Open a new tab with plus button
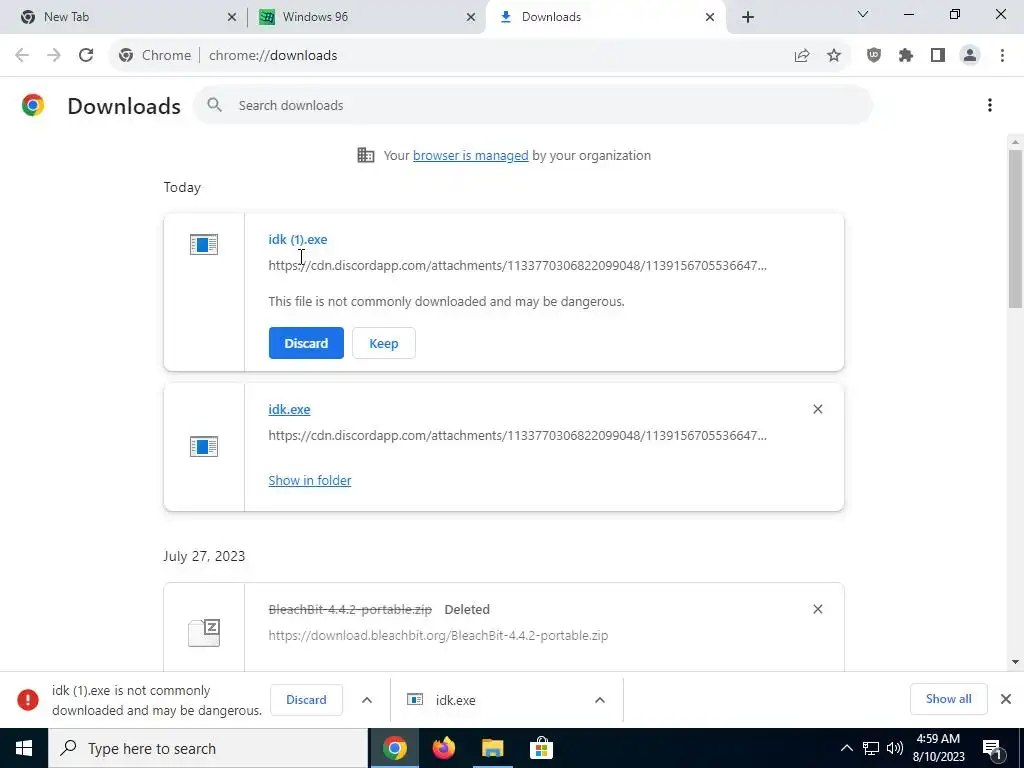Image resolution: width=1024 pixels, height=768 pixels. 748,17
